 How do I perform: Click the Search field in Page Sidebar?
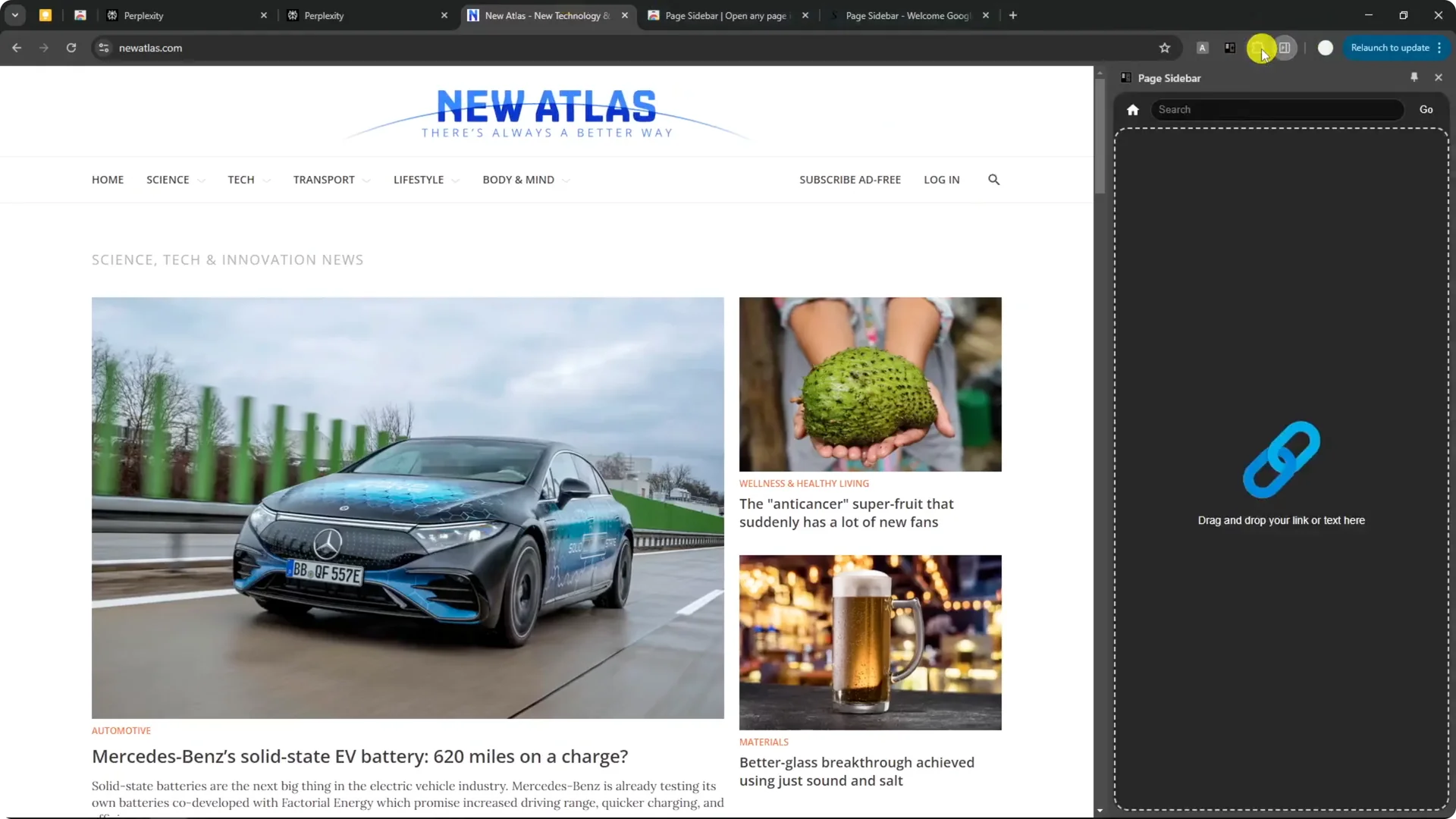[1277, 109]
